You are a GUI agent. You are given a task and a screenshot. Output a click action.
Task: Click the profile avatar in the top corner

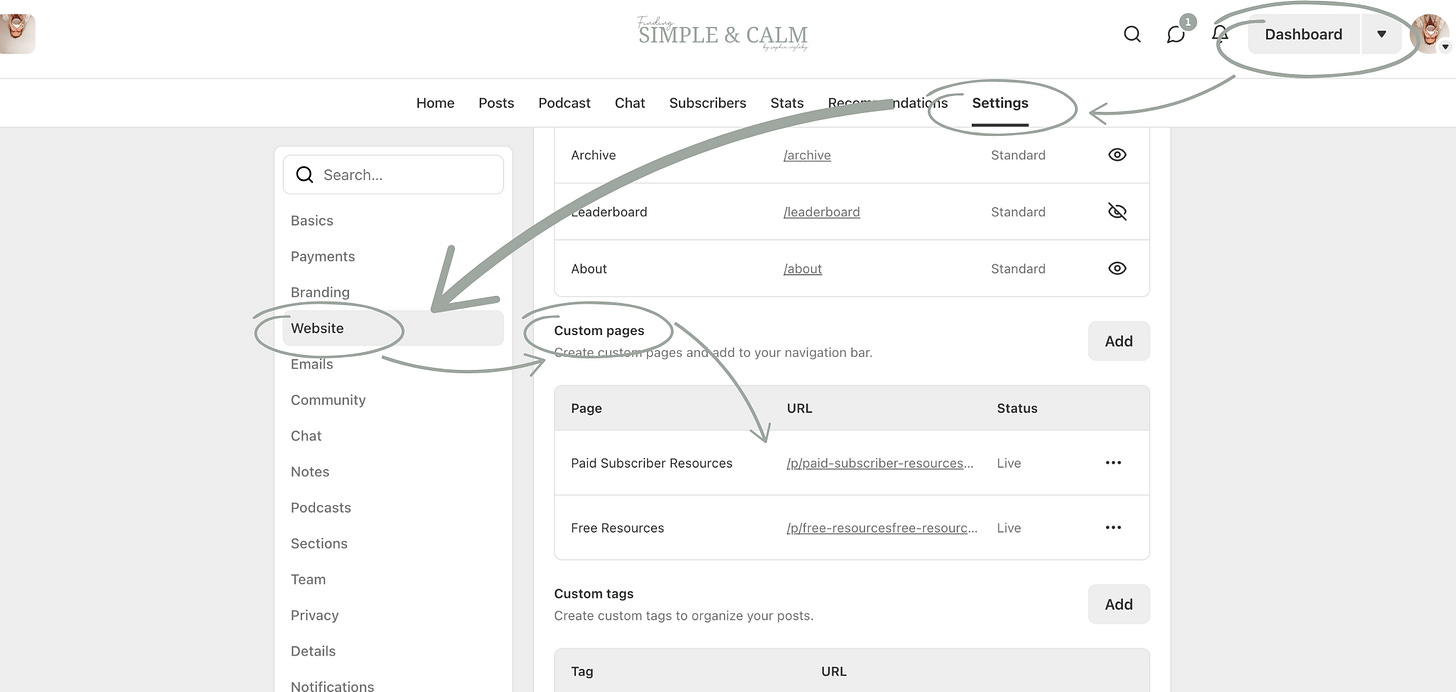coord(1429,33)
